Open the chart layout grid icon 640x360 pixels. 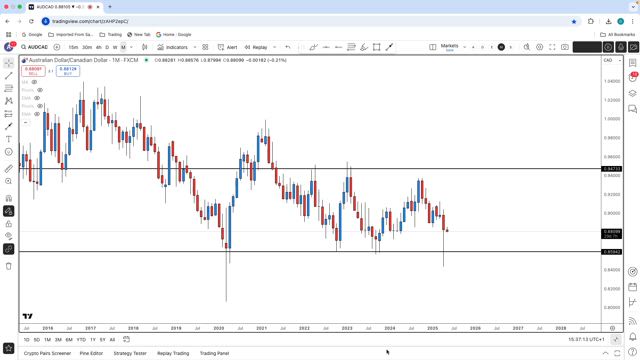pyautogui.click(x=205, y=47)
